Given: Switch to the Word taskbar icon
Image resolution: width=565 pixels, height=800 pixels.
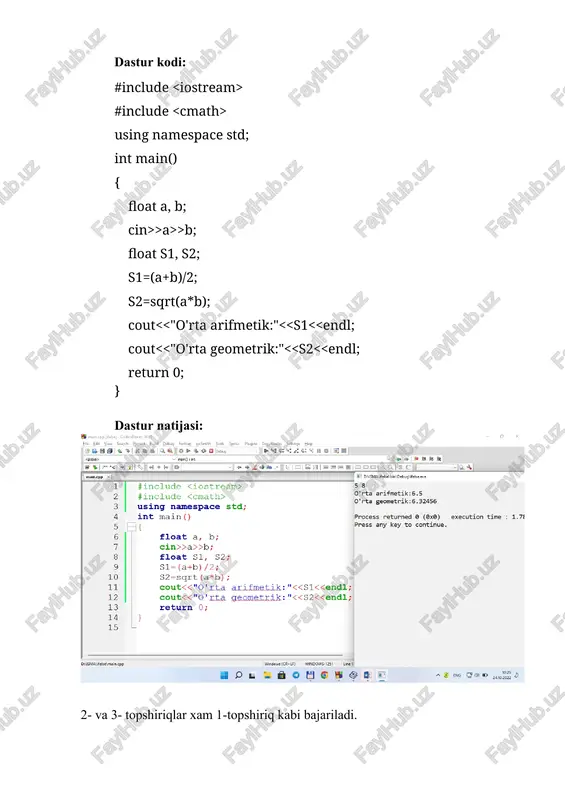Looking at the screenshot, I should (367, 675).
